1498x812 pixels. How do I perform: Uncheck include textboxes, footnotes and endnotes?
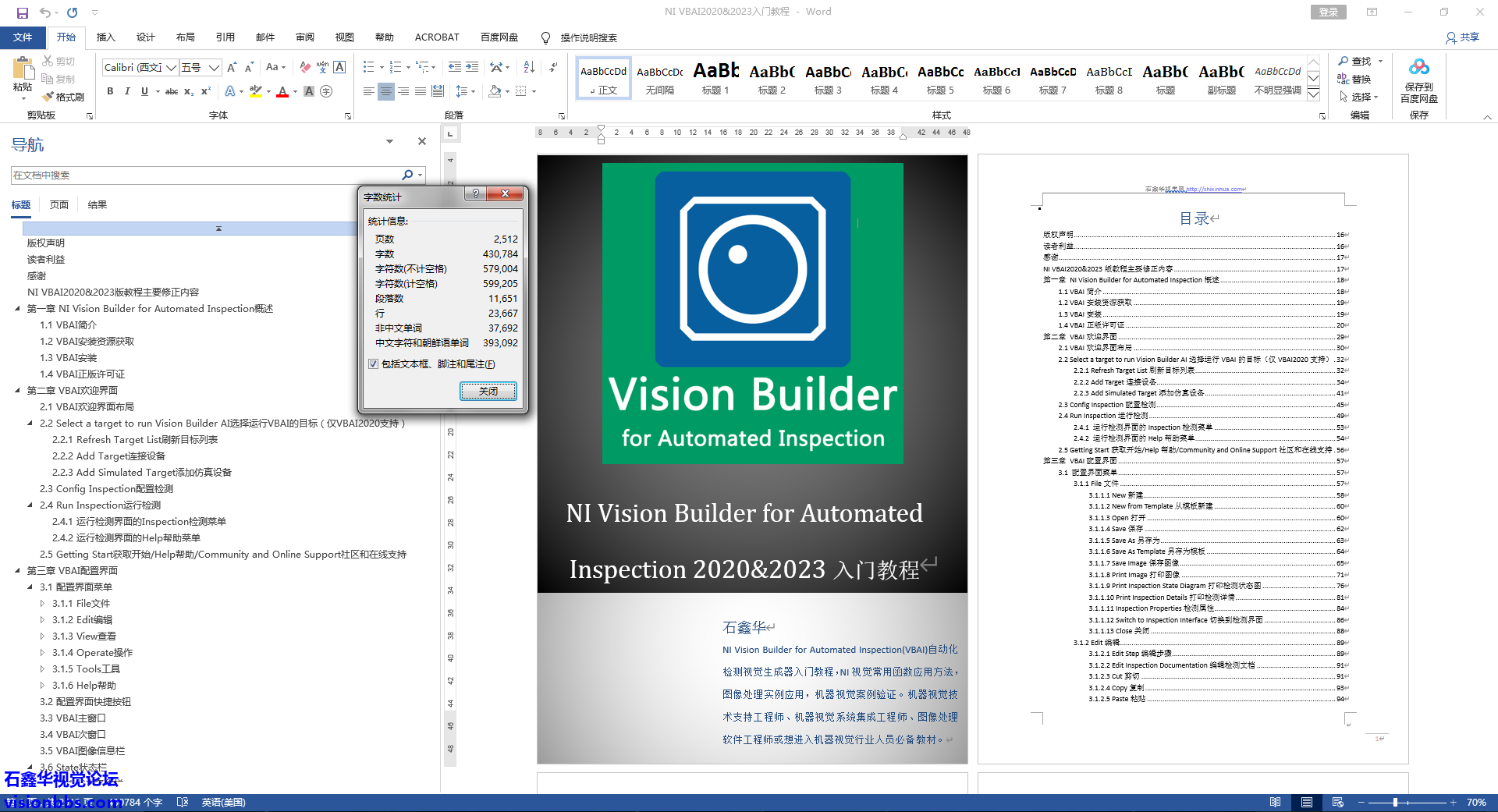[374, 364]
